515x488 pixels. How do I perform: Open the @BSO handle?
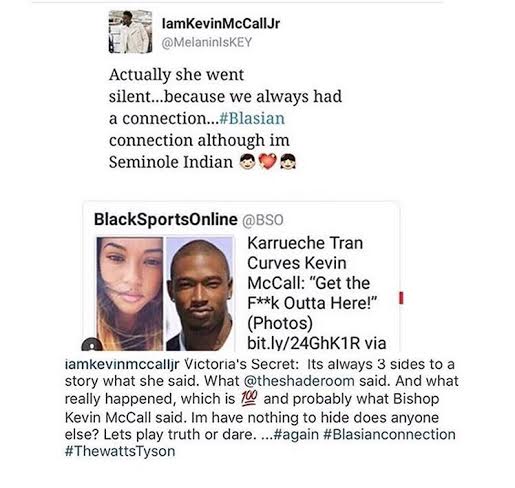coord(263,220)
